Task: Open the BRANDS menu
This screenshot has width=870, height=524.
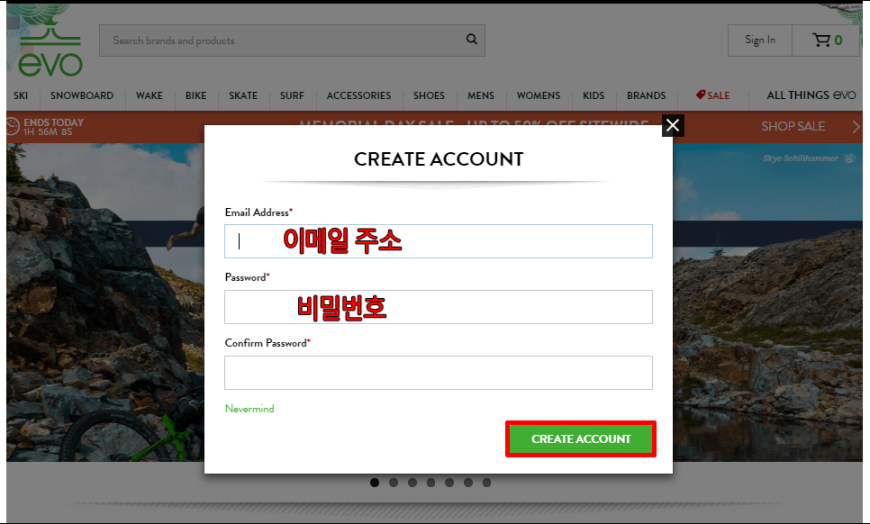Action: pyautogui.click(x=646, y=95)
